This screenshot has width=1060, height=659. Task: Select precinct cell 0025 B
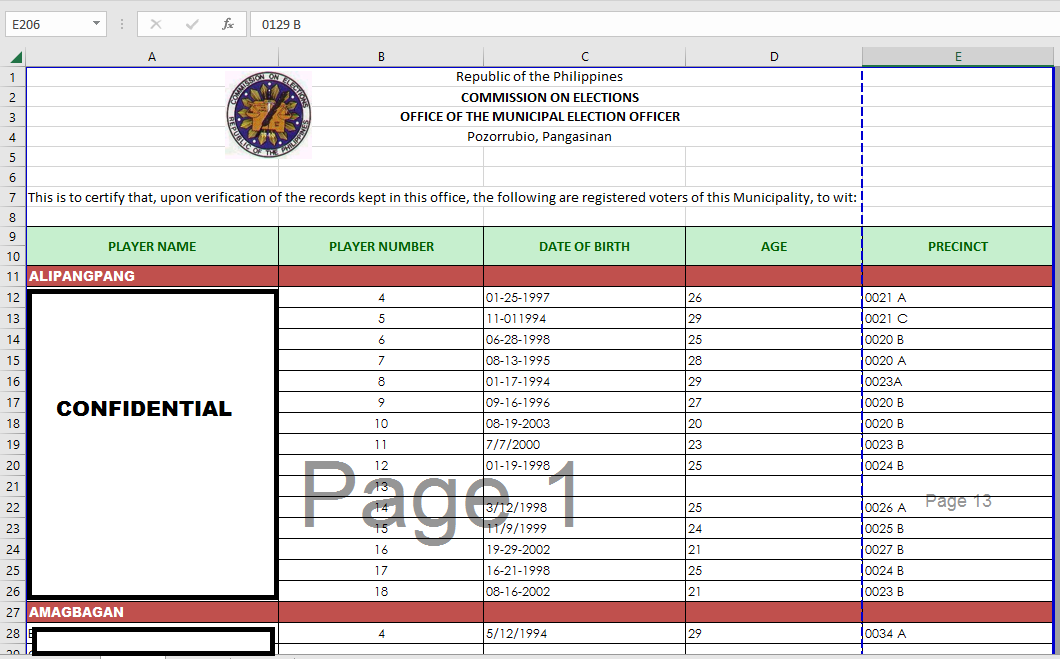(958, 529)
